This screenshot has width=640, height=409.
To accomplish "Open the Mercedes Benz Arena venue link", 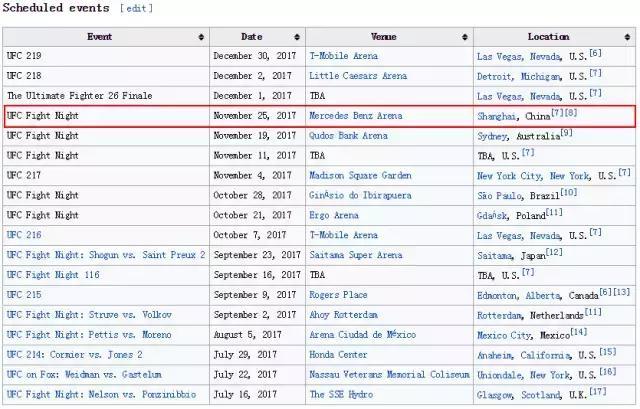I will (356, 116).
